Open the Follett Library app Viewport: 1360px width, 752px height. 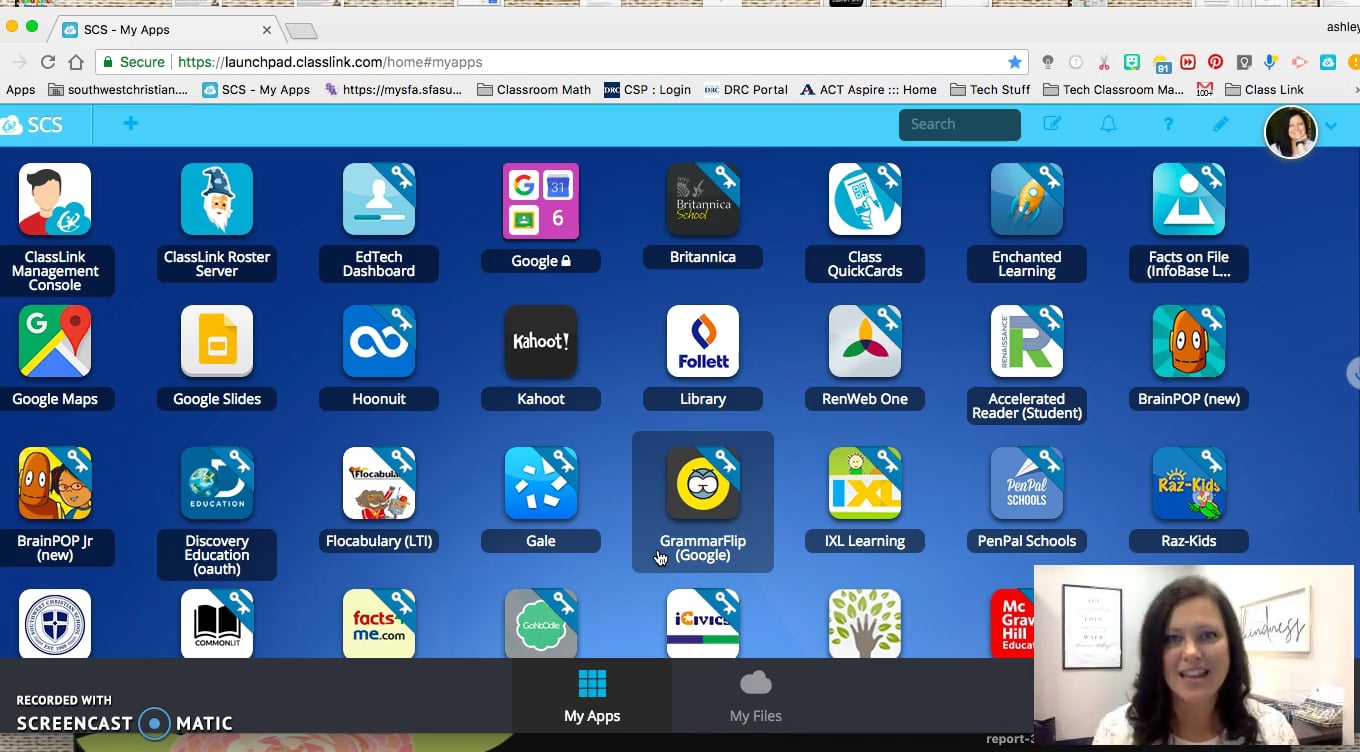click(703, 342)
